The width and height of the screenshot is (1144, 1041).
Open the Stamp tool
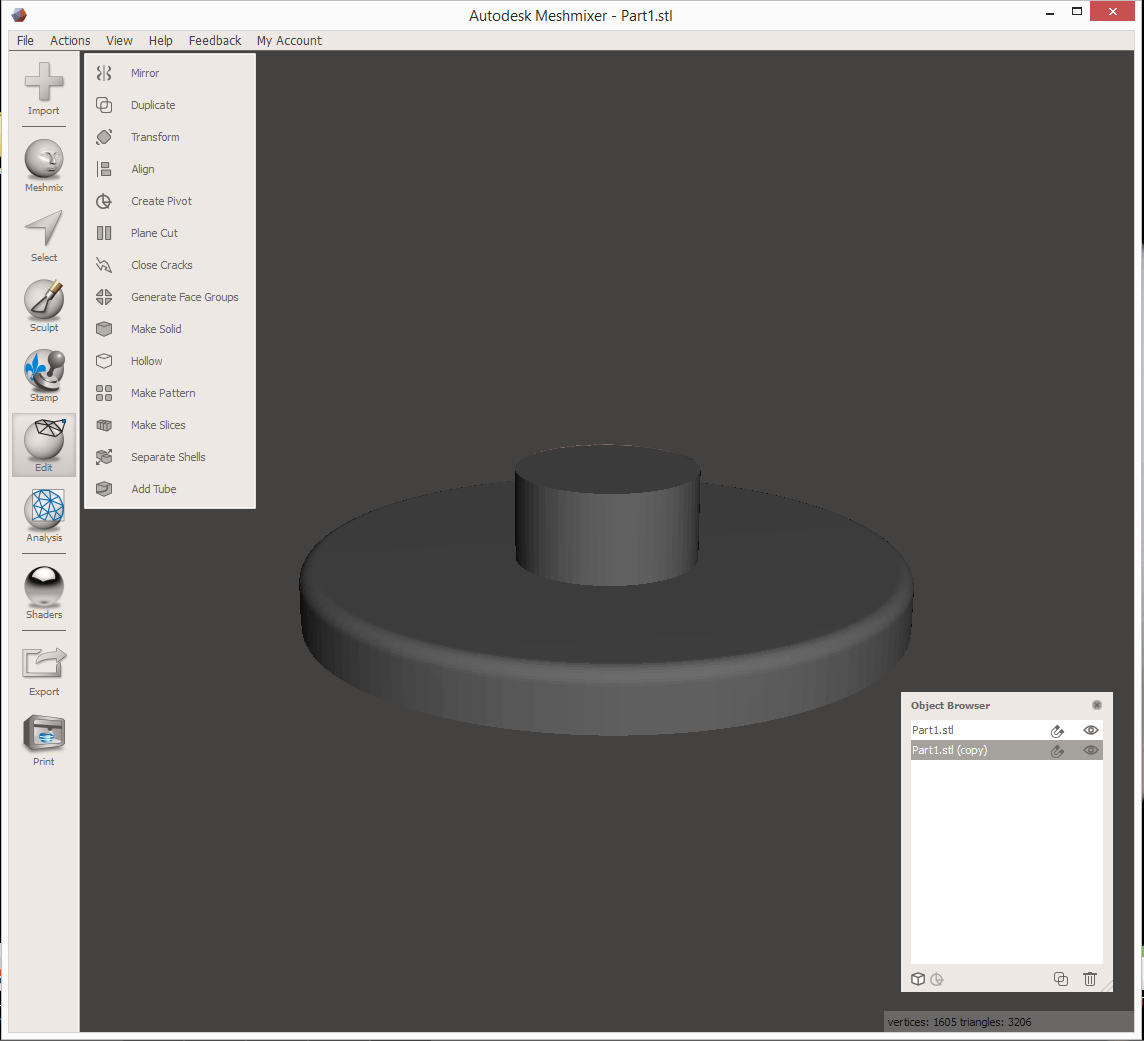44,376
